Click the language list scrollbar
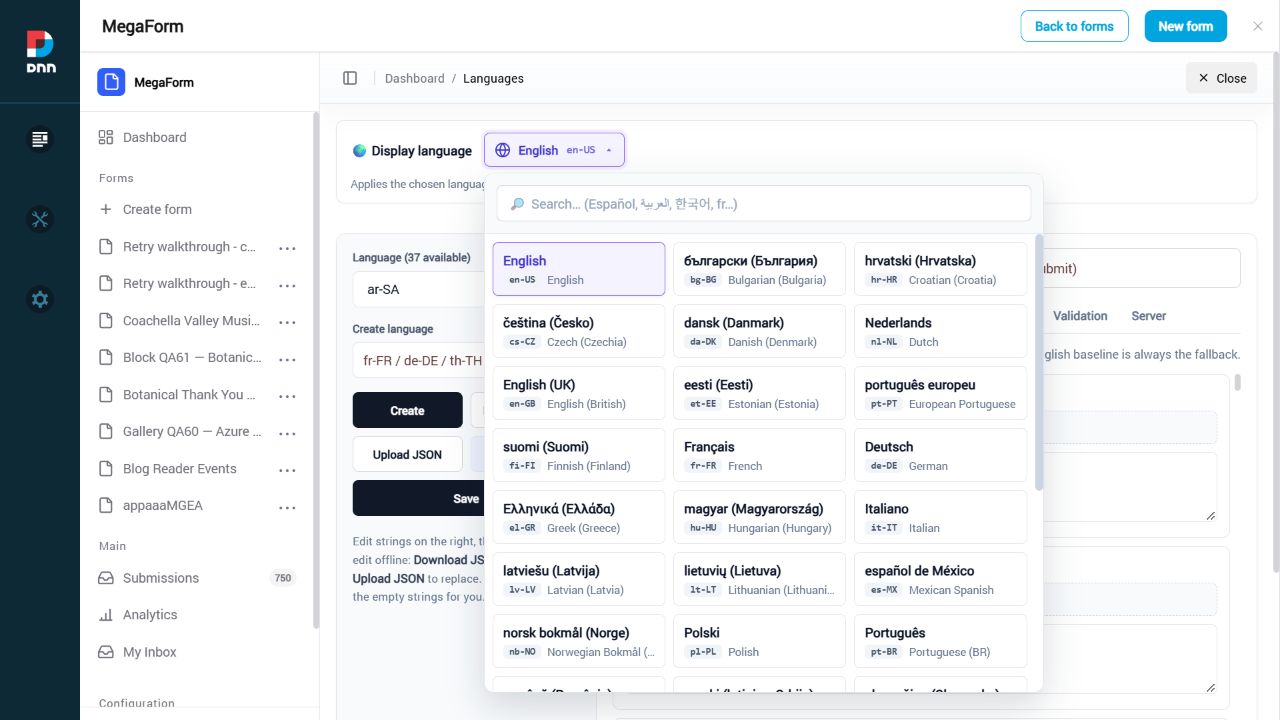Viewport: 1280px width, 720px height. coord(1038,362)
